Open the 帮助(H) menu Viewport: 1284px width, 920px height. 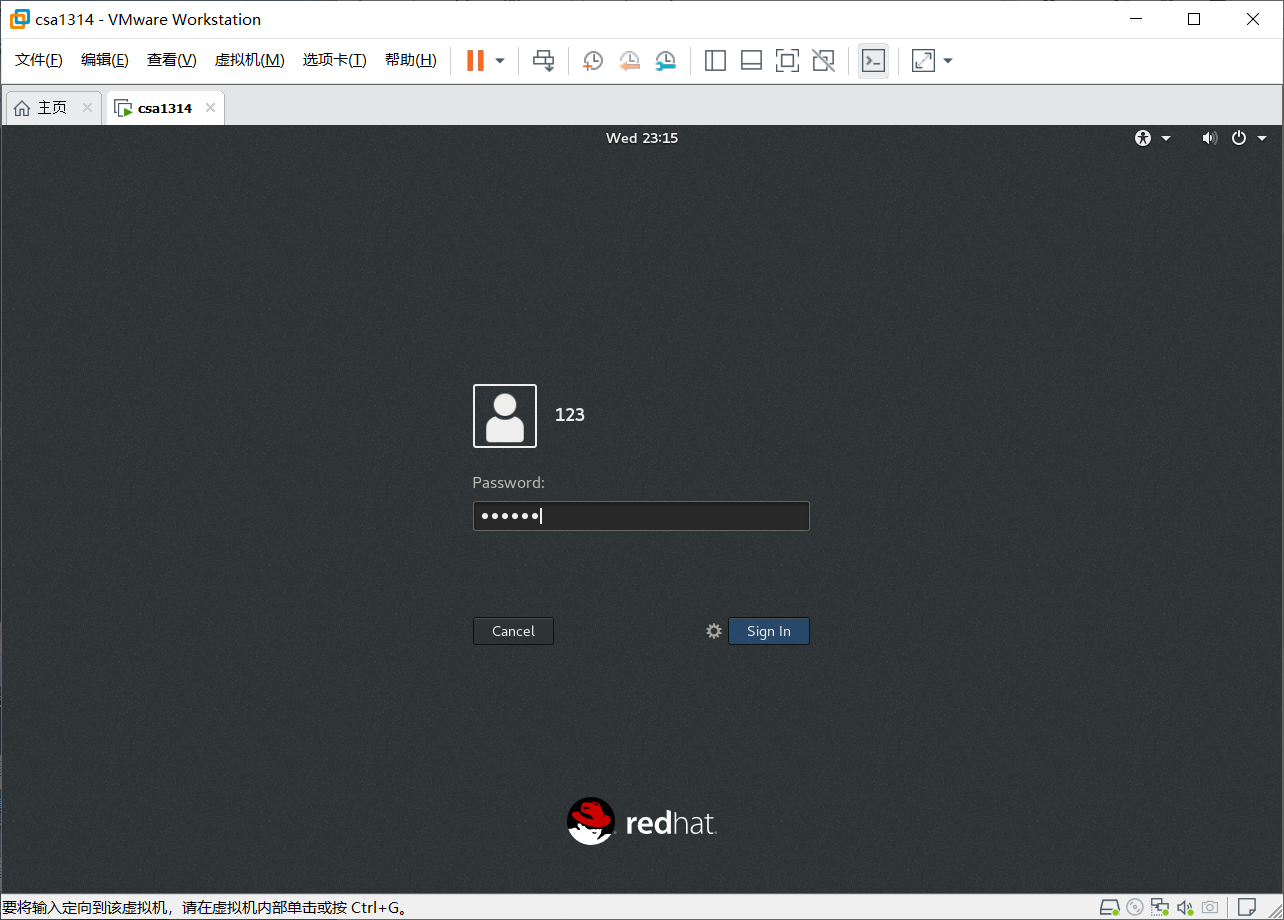pos(411,60)
